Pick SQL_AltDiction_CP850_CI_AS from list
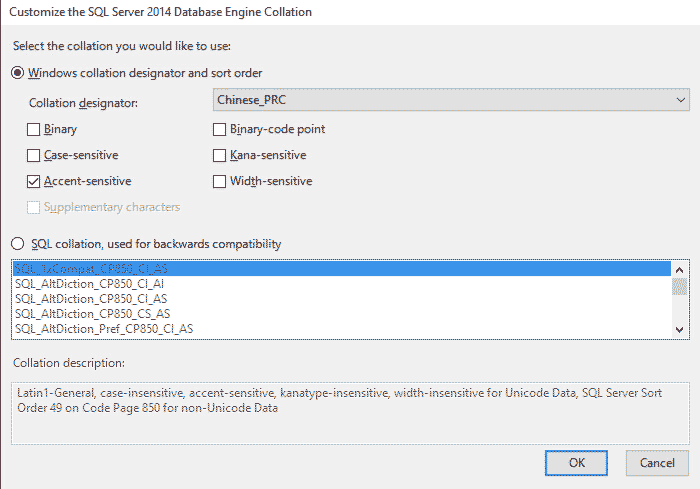700x489 pixels. point(90,299)
